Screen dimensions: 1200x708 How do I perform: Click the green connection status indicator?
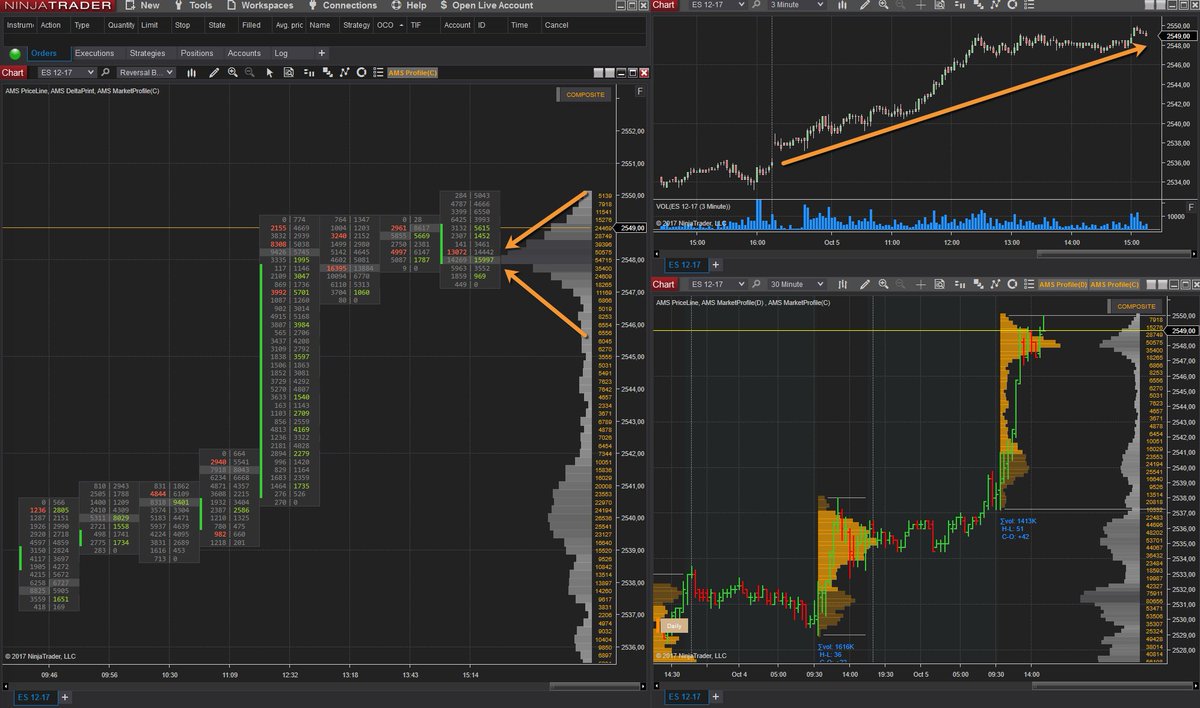(15, 53)
